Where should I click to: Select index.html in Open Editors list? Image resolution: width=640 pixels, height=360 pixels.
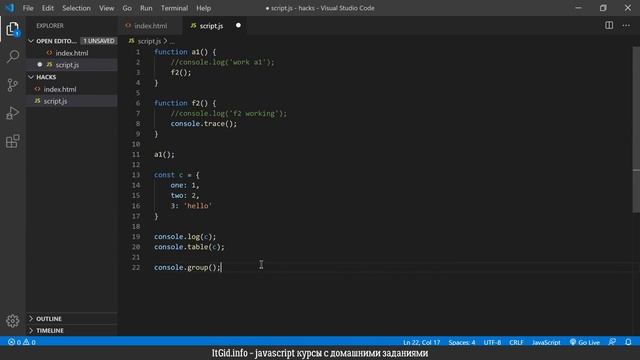point(72,53)
